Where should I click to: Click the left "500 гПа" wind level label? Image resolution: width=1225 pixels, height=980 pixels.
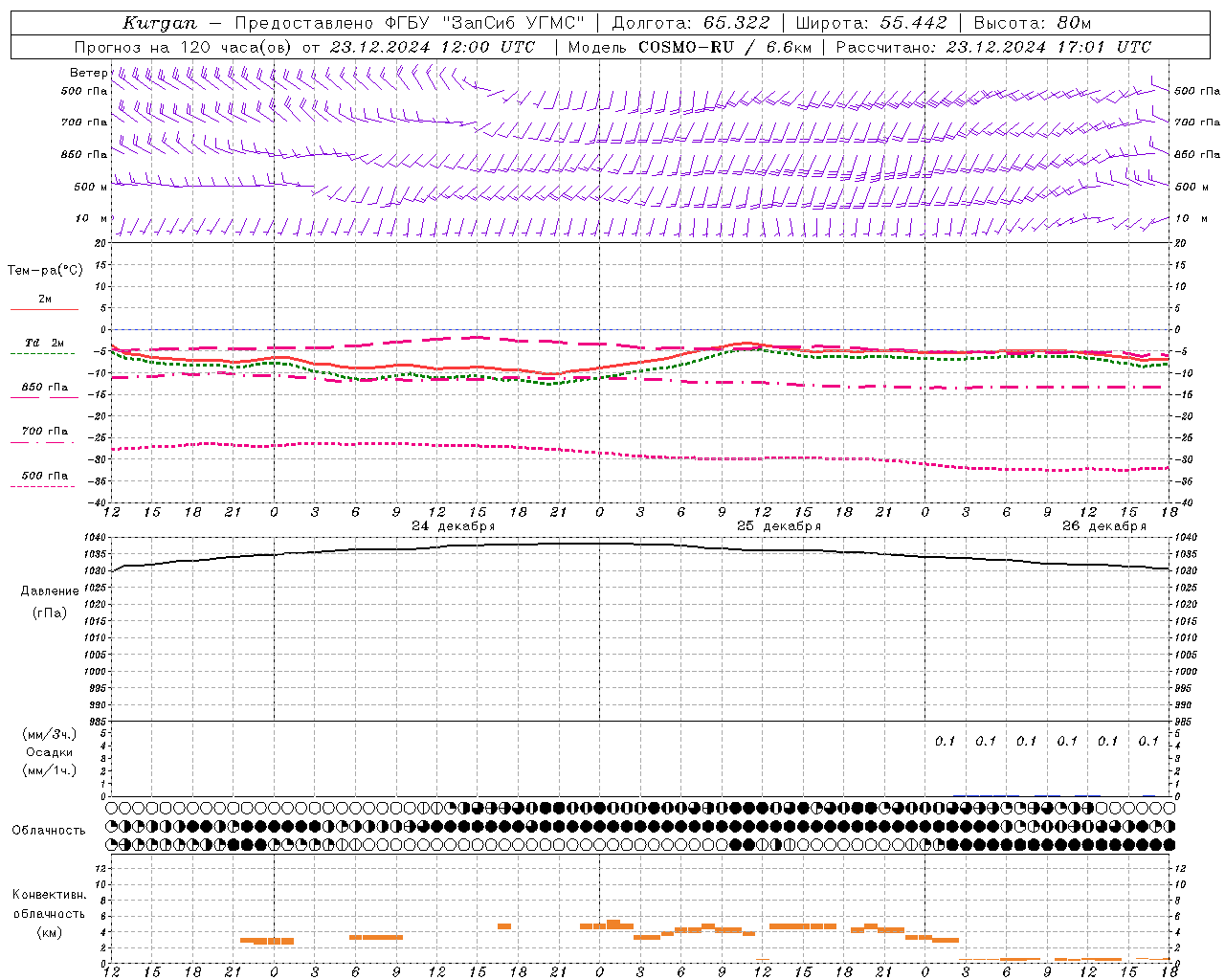[84, 92]
